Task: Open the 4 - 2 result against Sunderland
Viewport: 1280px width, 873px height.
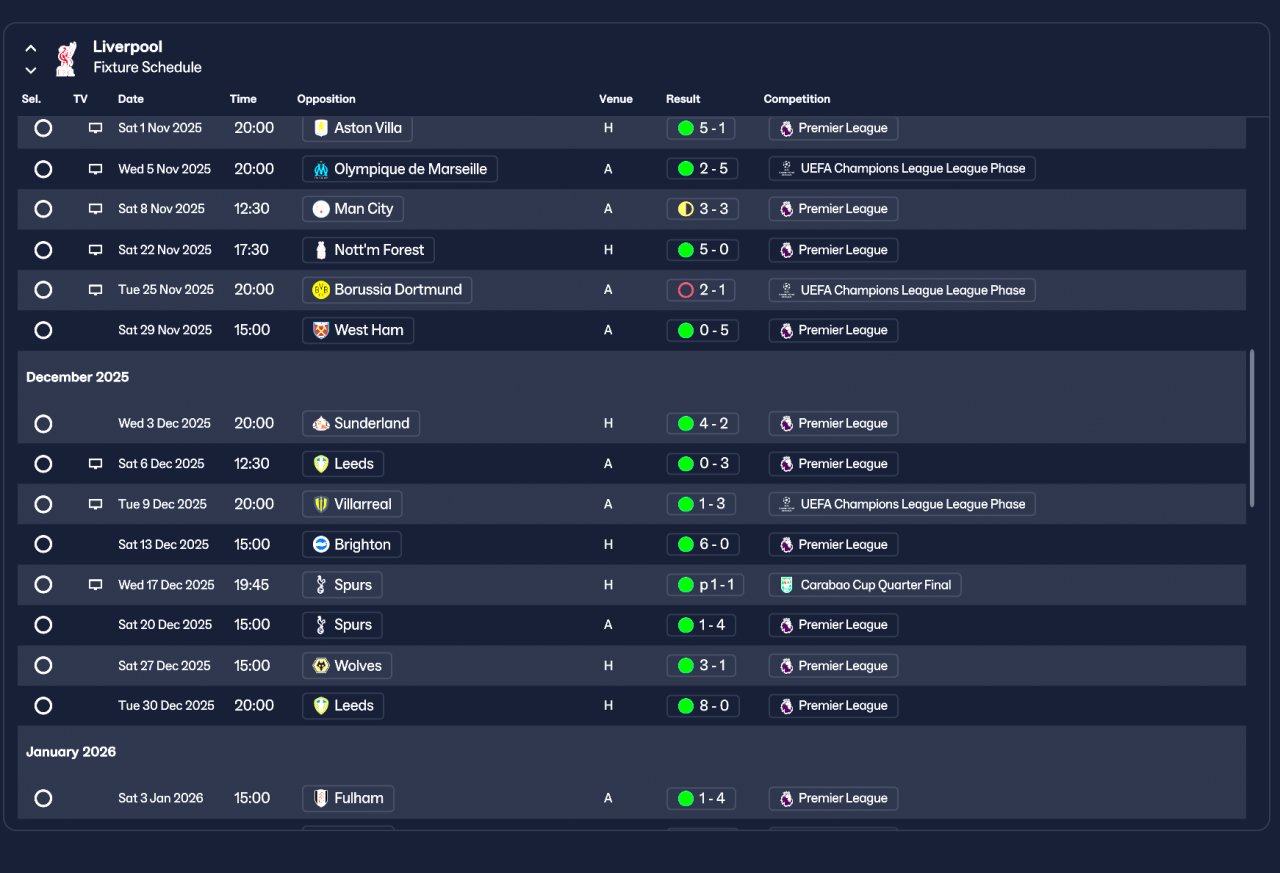Action: pyautogui.click(x=702, y=424)
